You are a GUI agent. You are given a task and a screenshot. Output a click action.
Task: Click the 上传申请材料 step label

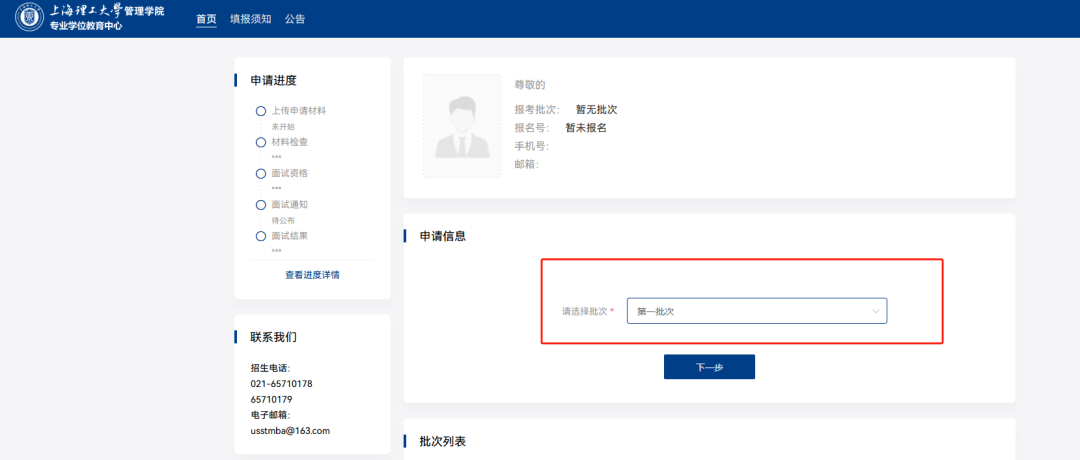point(298,111)
